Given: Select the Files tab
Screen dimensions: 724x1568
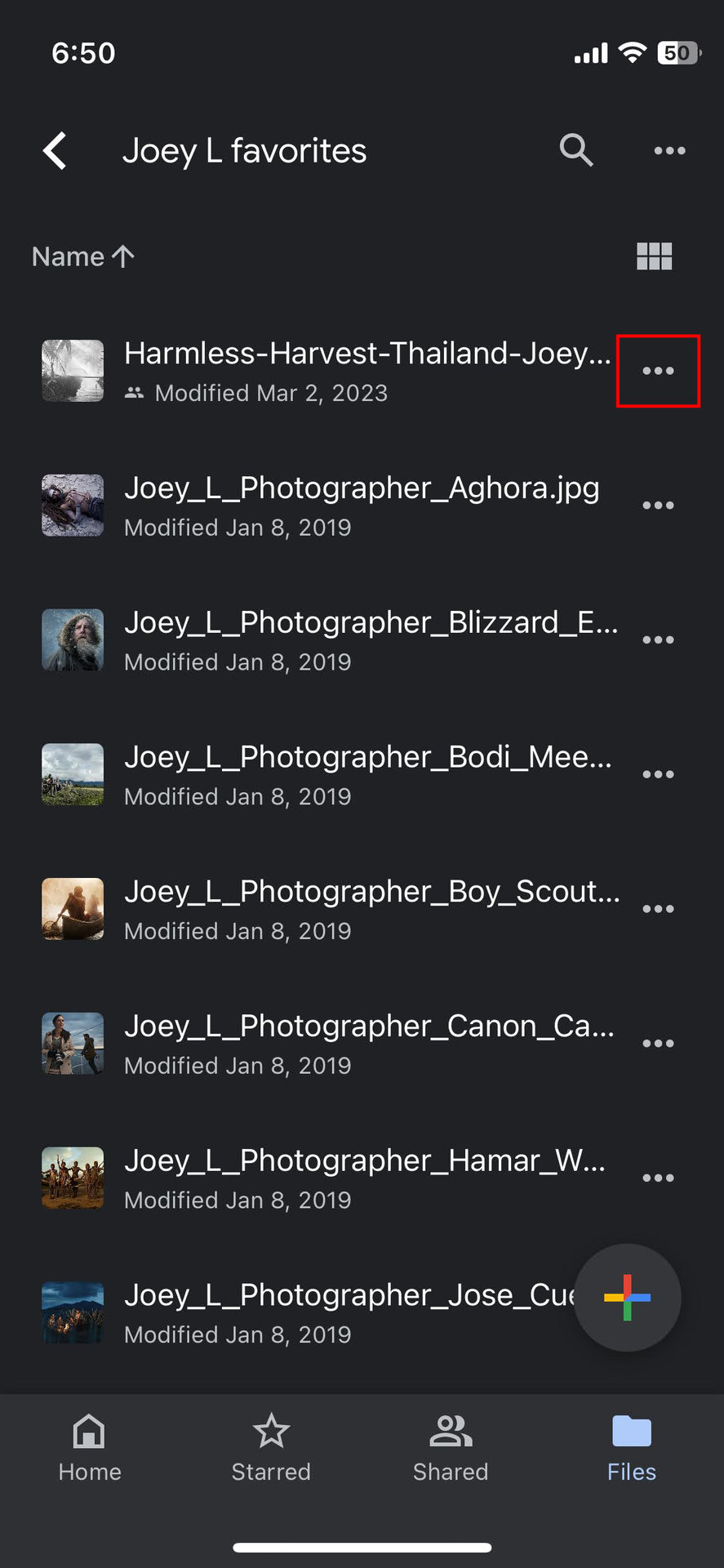Looking at the screenshot, I should pyautogui.click(x=632, y=1448).
